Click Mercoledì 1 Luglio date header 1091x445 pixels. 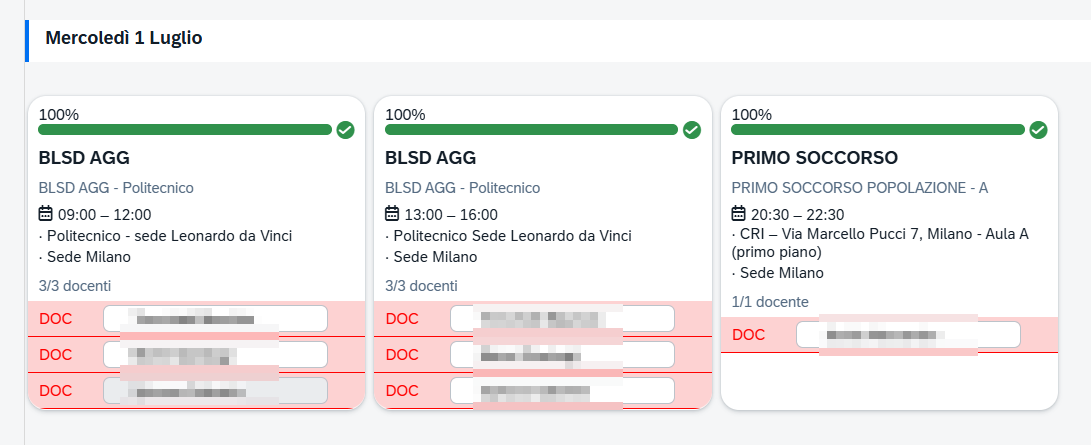pyautogui.click(x=124, y=38)
